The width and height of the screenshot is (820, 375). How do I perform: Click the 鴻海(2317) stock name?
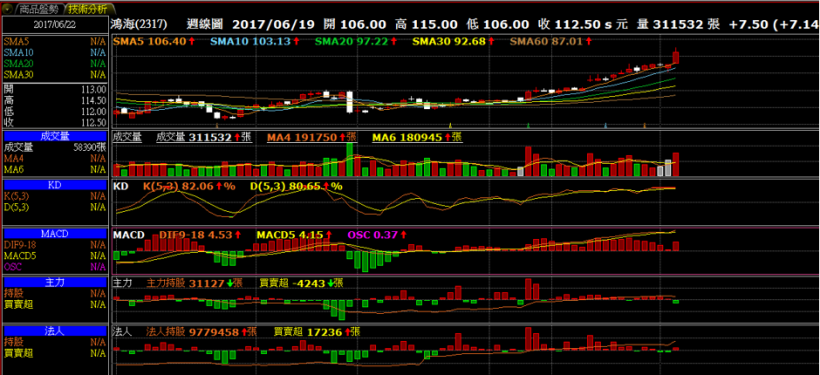[x=139, y=24]
